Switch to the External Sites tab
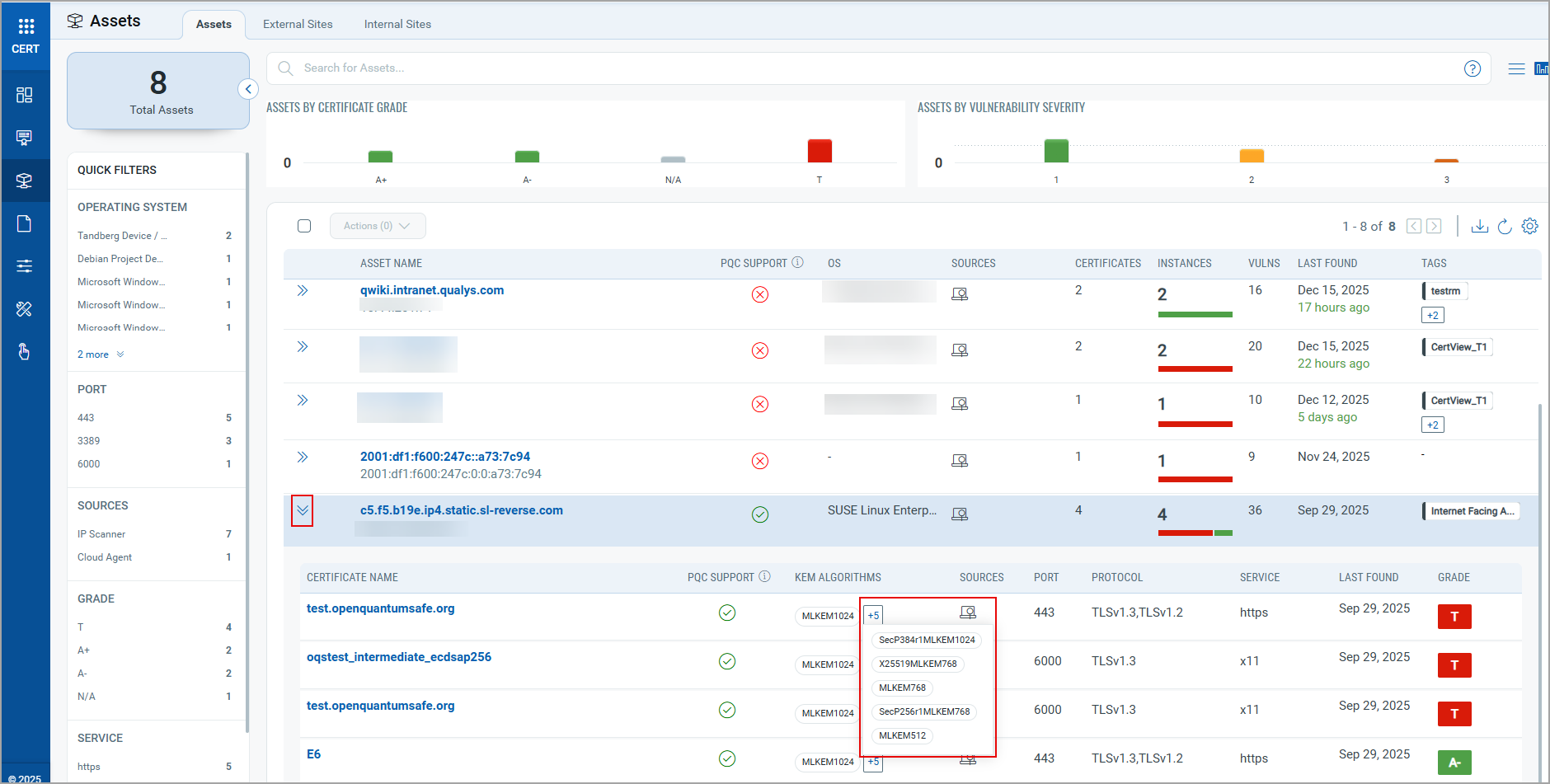Viewport: 1550px width, 784px height. point(298,24)
